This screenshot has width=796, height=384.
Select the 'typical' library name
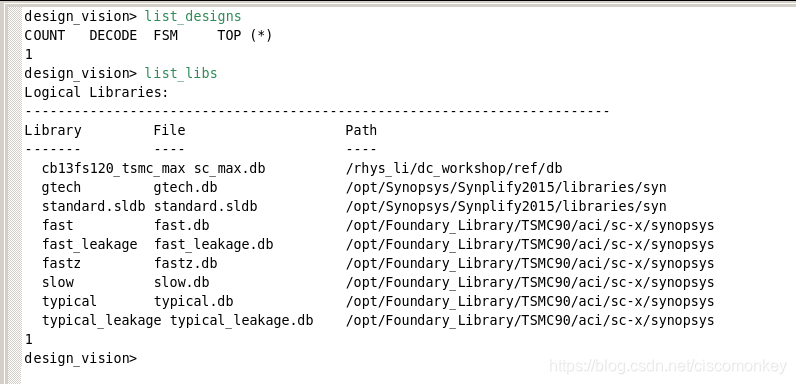(x=70, y=302)
